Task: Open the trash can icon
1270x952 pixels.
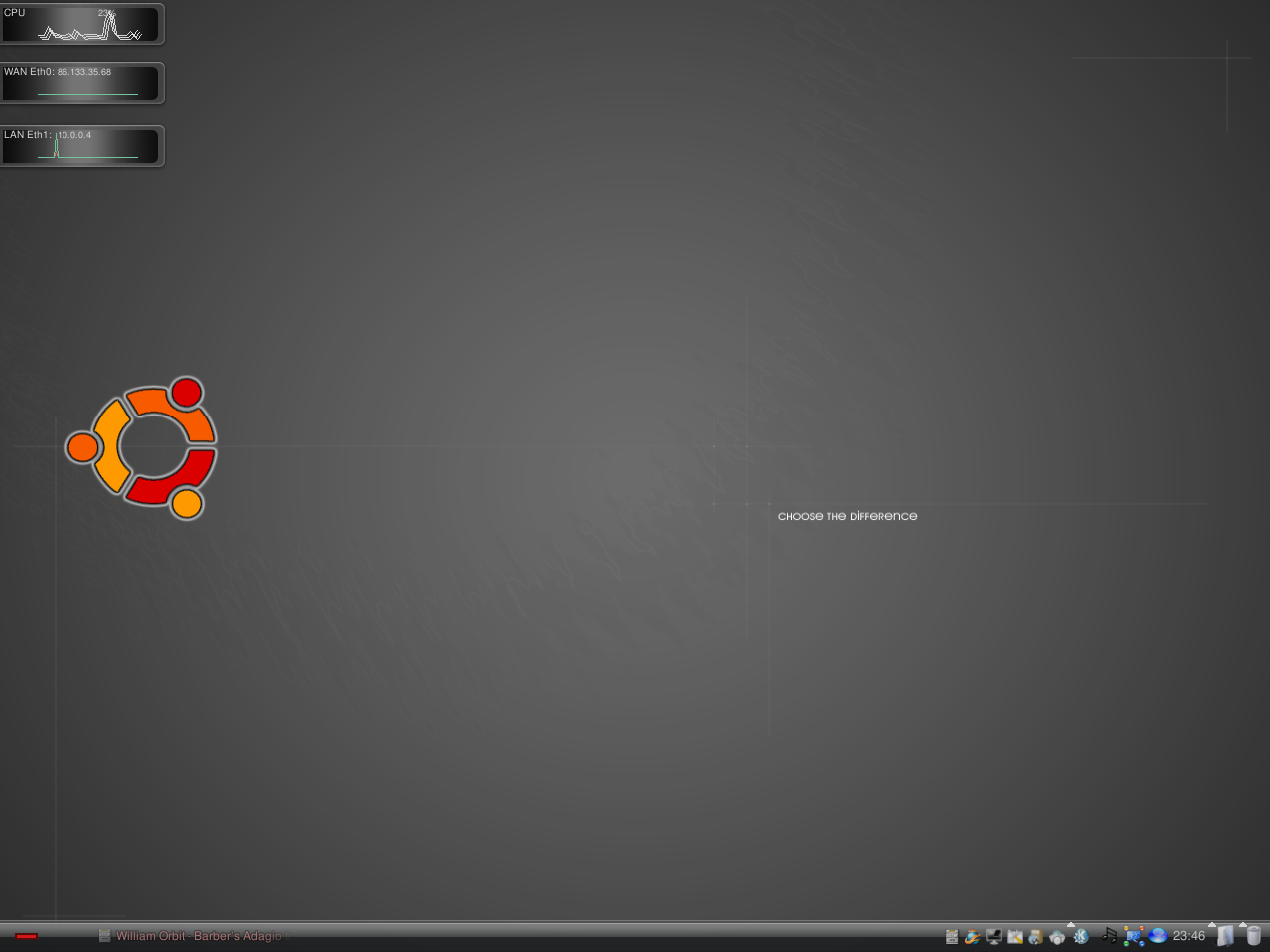Action: point(1254,935)
